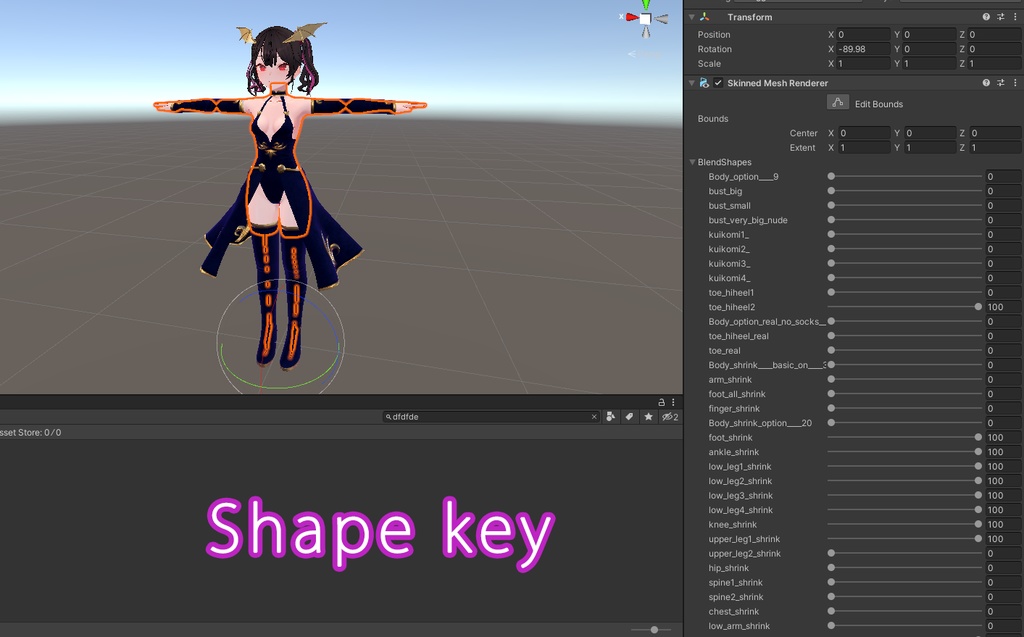
Task: Open Transform component preset settings icon
Action: tap(1000, 17)
